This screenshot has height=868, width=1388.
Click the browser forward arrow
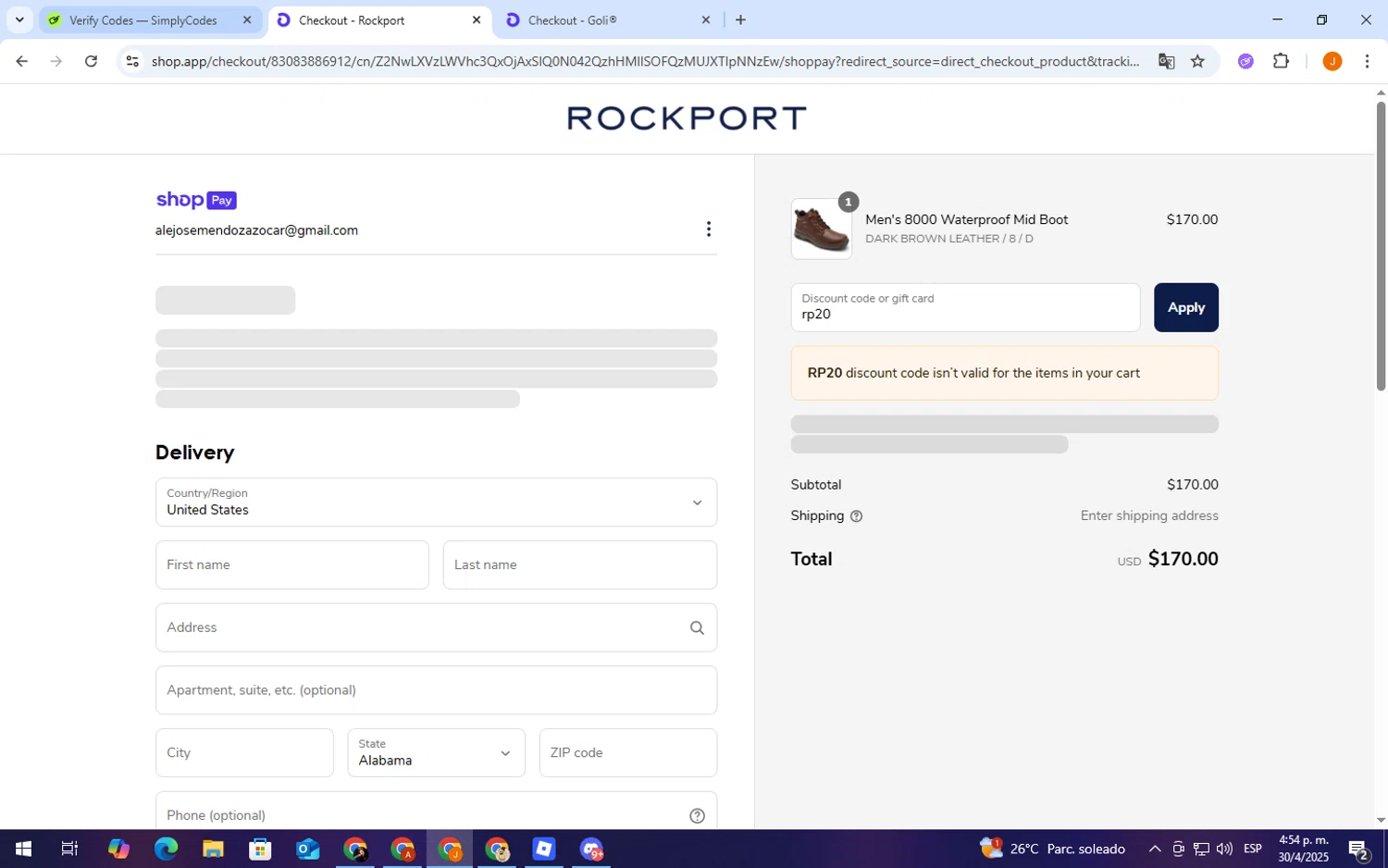click(x=56, y=61)
